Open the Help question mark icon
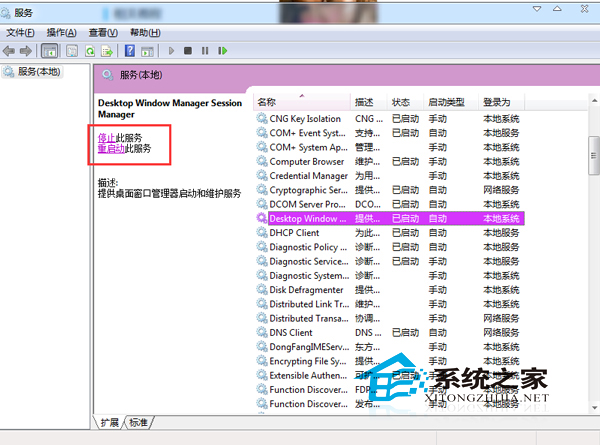This screenshot has width=600, height=445. point(130,51)
